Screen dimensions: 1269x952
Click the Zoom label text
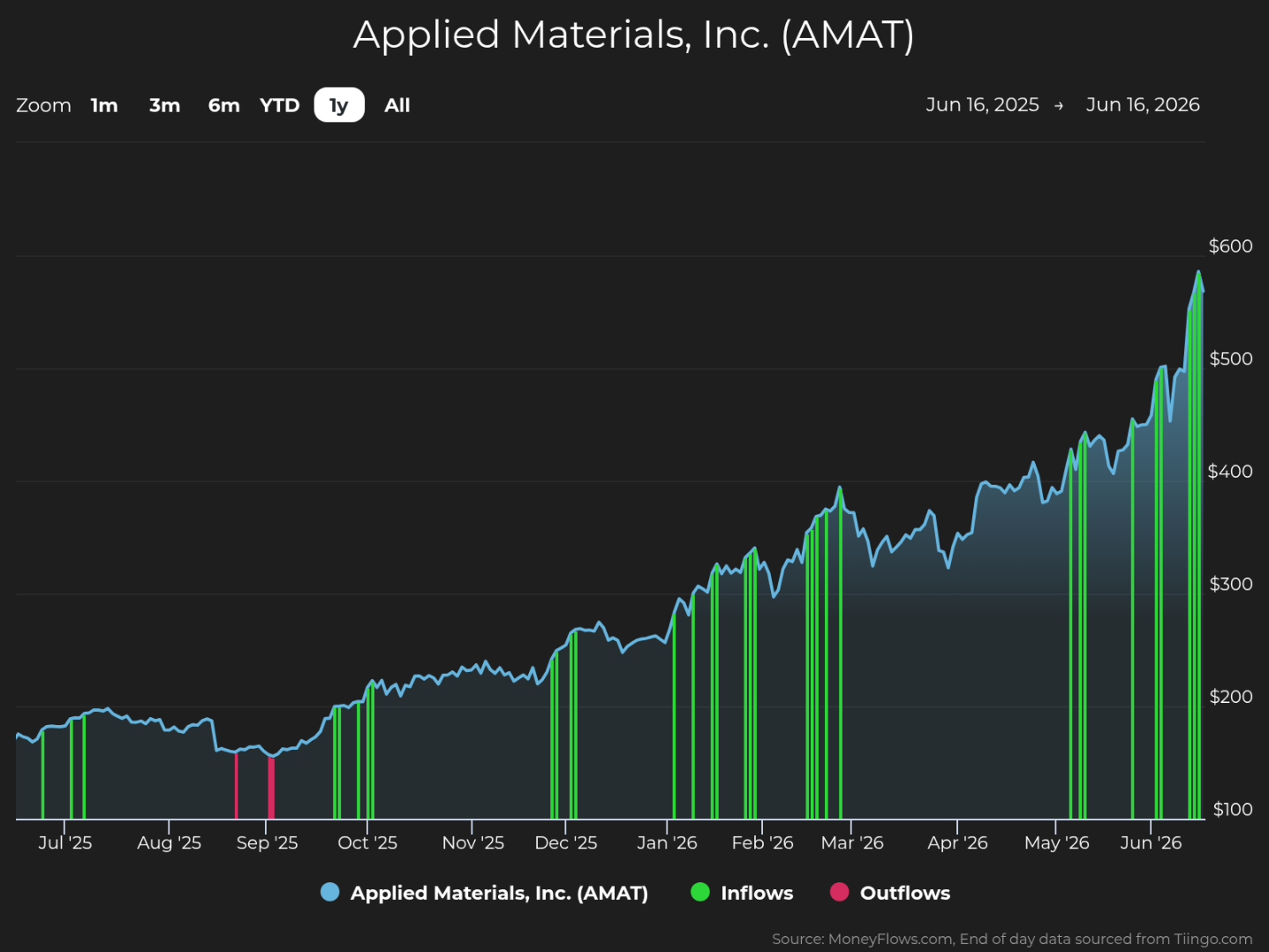(x=43, y=105)
